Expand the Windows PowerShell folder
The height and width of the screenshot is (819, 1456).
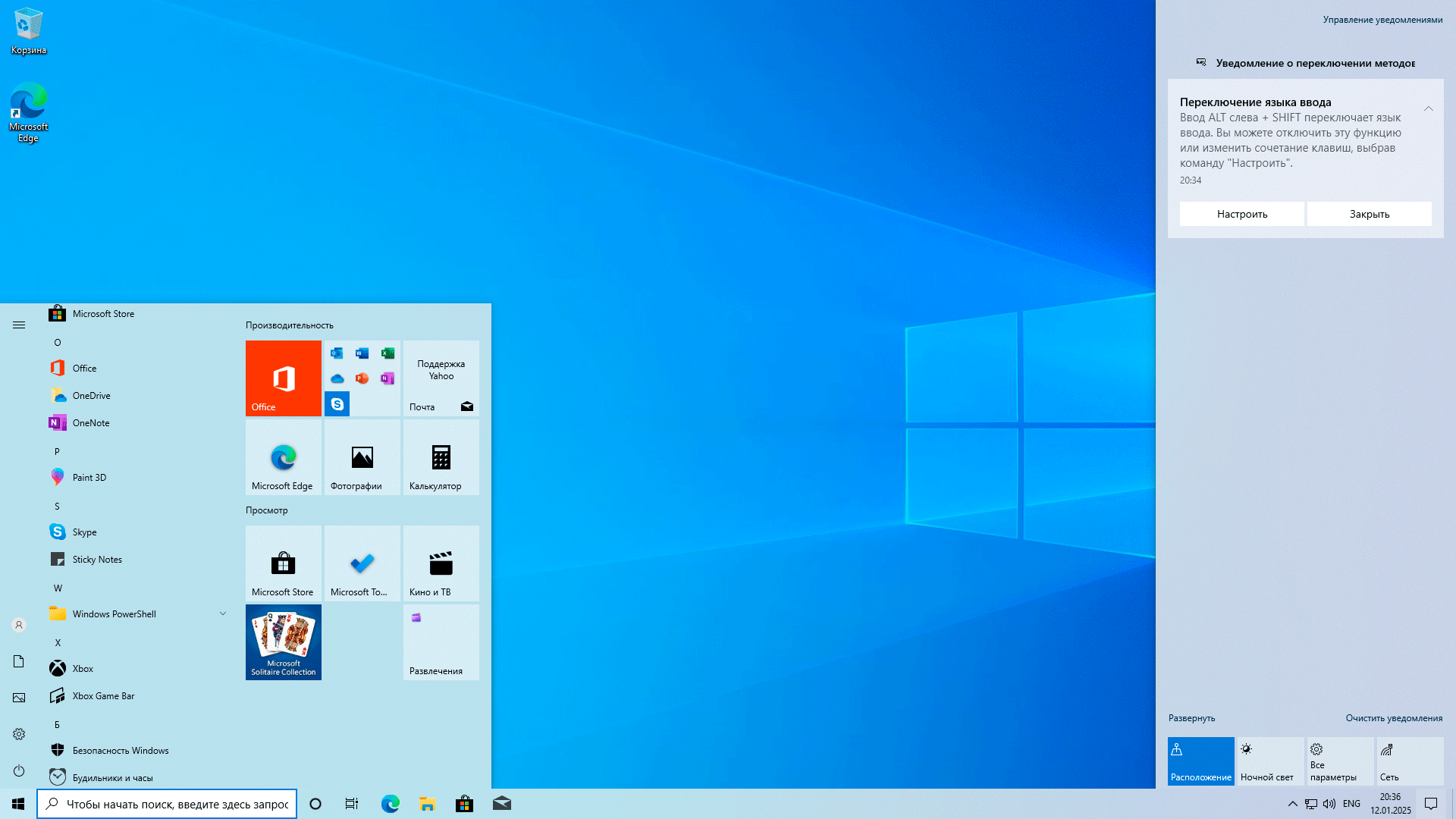(223, 613)
